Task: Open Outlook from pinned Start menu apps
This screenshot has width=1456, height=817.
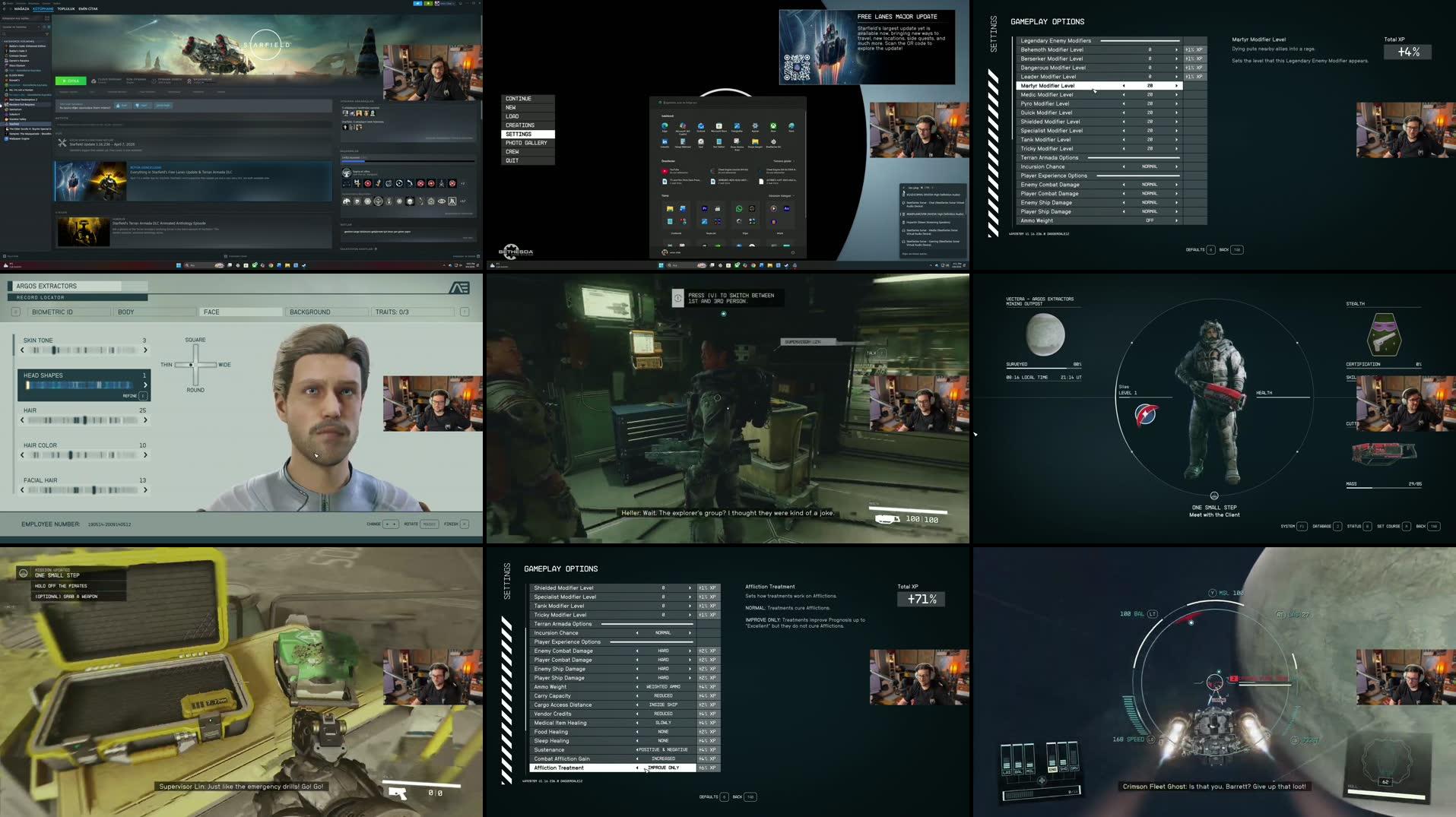Action: 701,126
